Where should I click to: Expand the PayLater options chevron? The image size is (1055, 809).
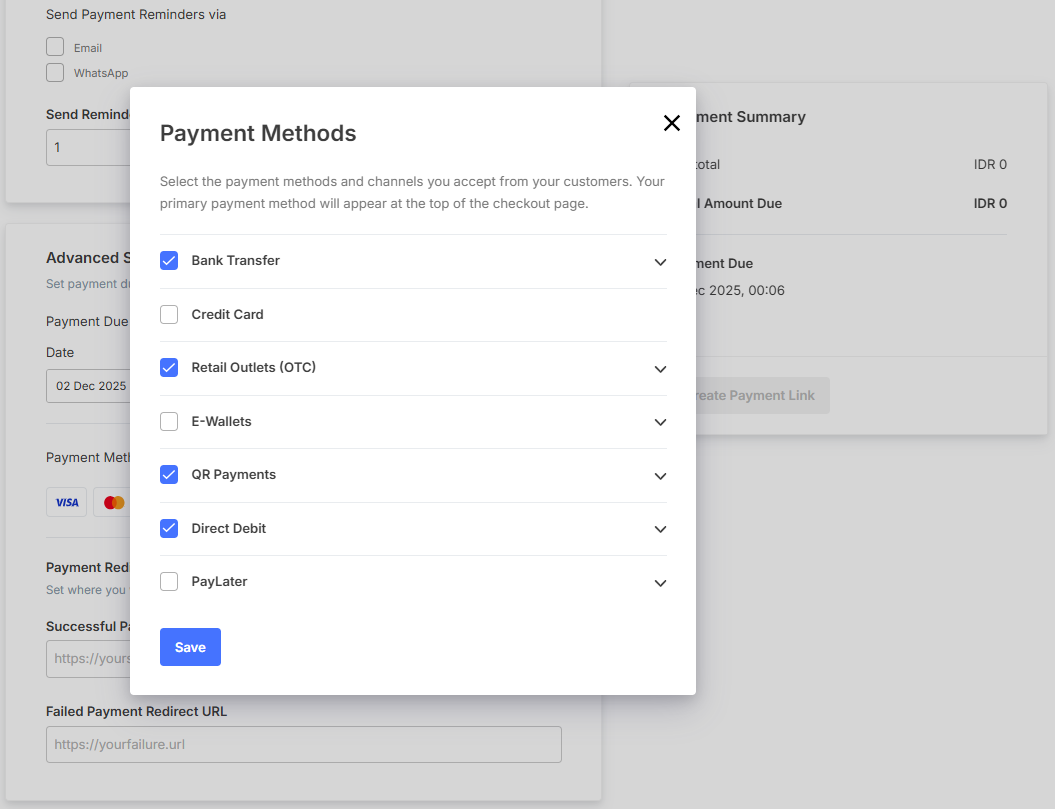click(660, 583)
